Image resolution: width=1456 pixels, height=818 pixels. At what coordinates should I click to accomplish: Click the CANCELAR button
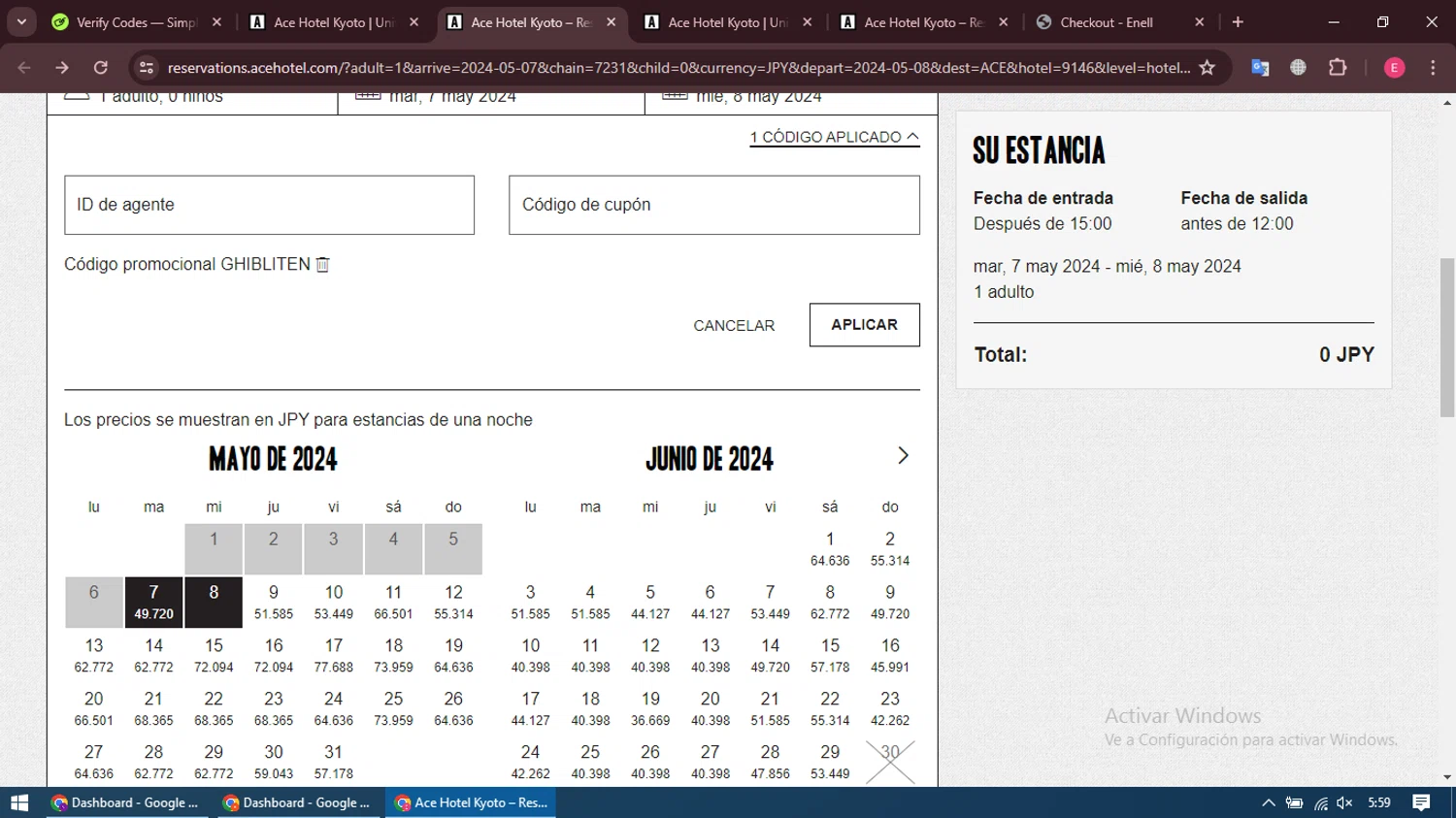click(734, 326)
